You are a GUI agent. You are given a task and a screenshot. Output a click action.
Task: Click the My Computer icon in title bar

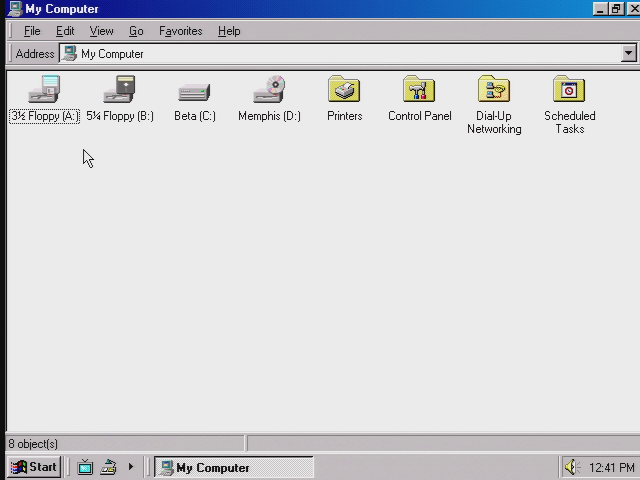(x=15, y=9)
